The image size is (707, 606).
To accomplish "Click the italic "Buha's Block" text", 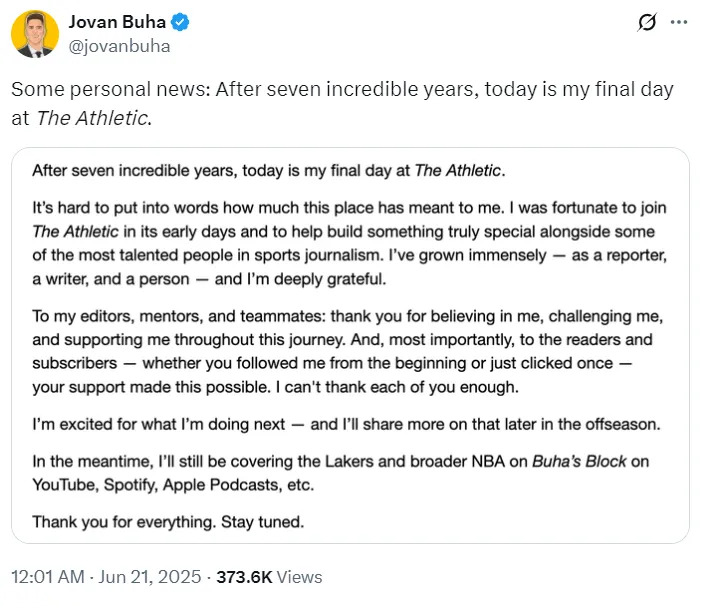I will pyautogui.click(x=579, y=461).
